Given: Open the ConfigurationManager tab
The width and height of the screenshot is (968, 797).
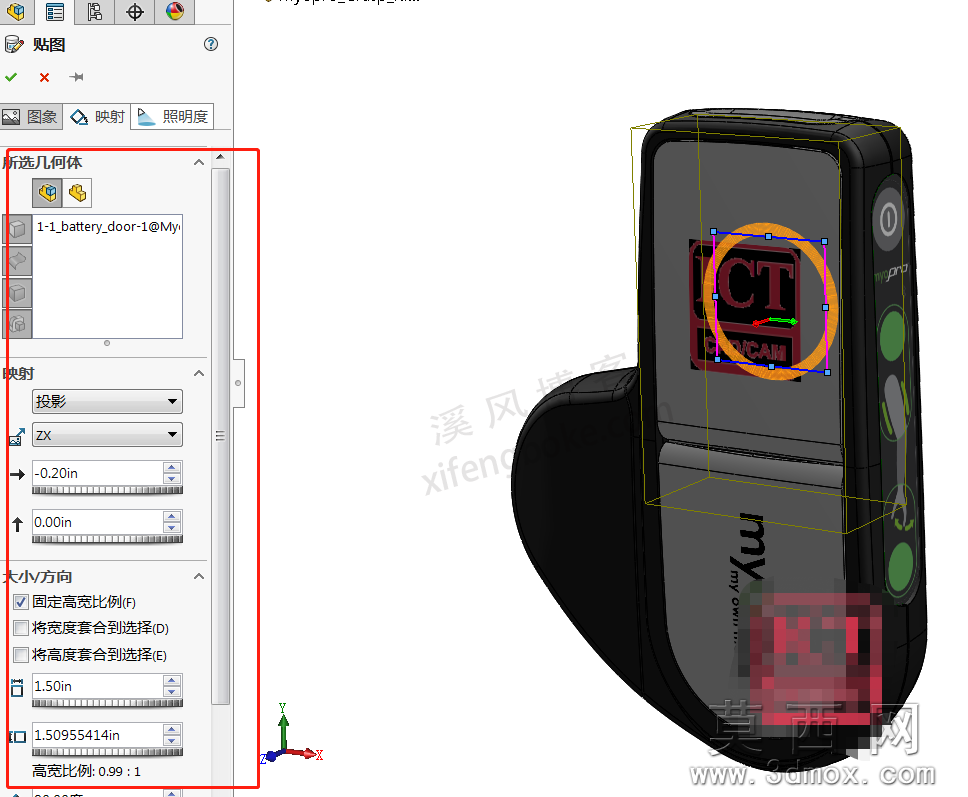Looking at the screenshot, I should (x=94, y=11).
